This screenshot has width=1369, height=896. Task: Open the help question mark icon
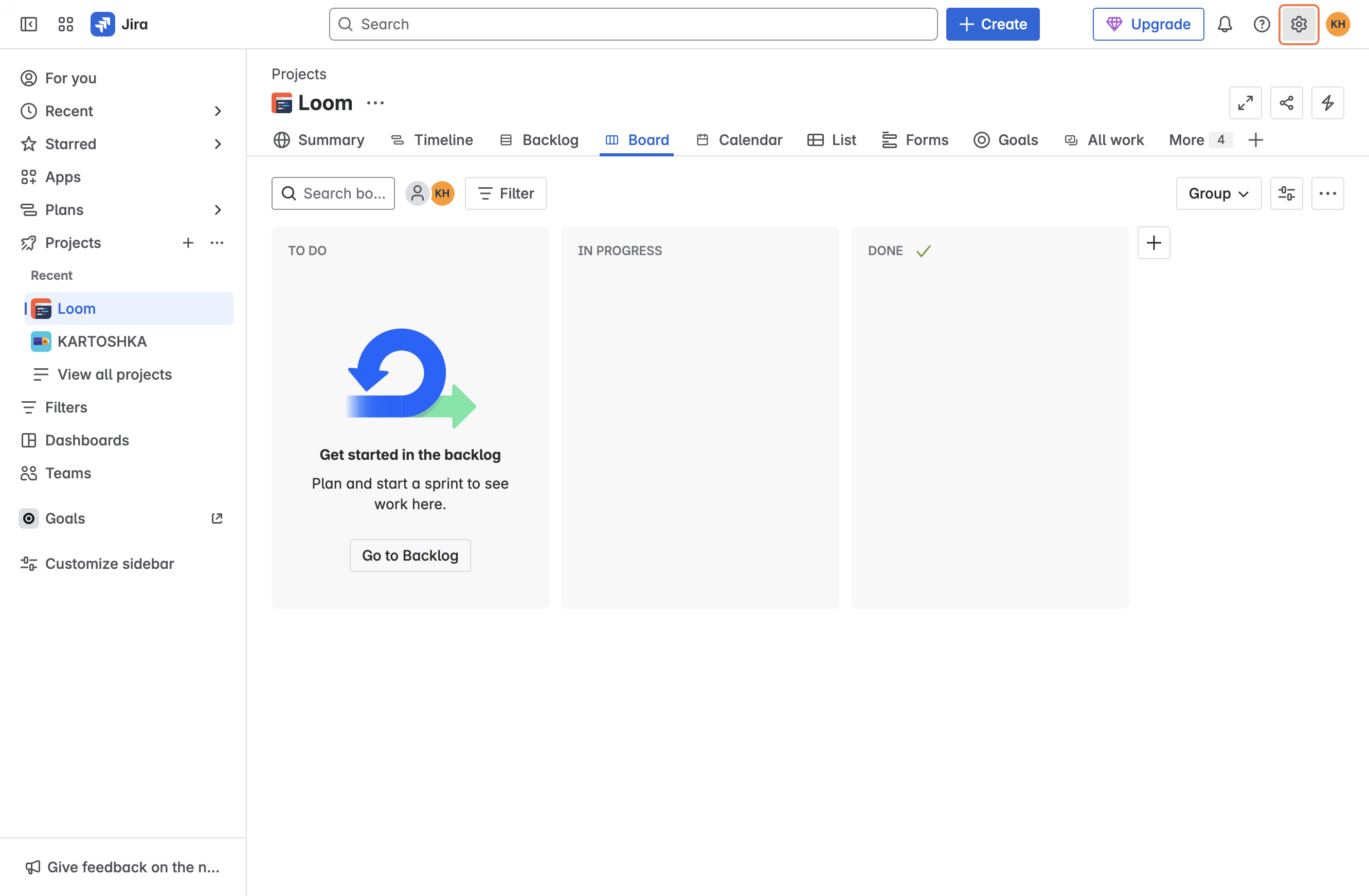1262,24
